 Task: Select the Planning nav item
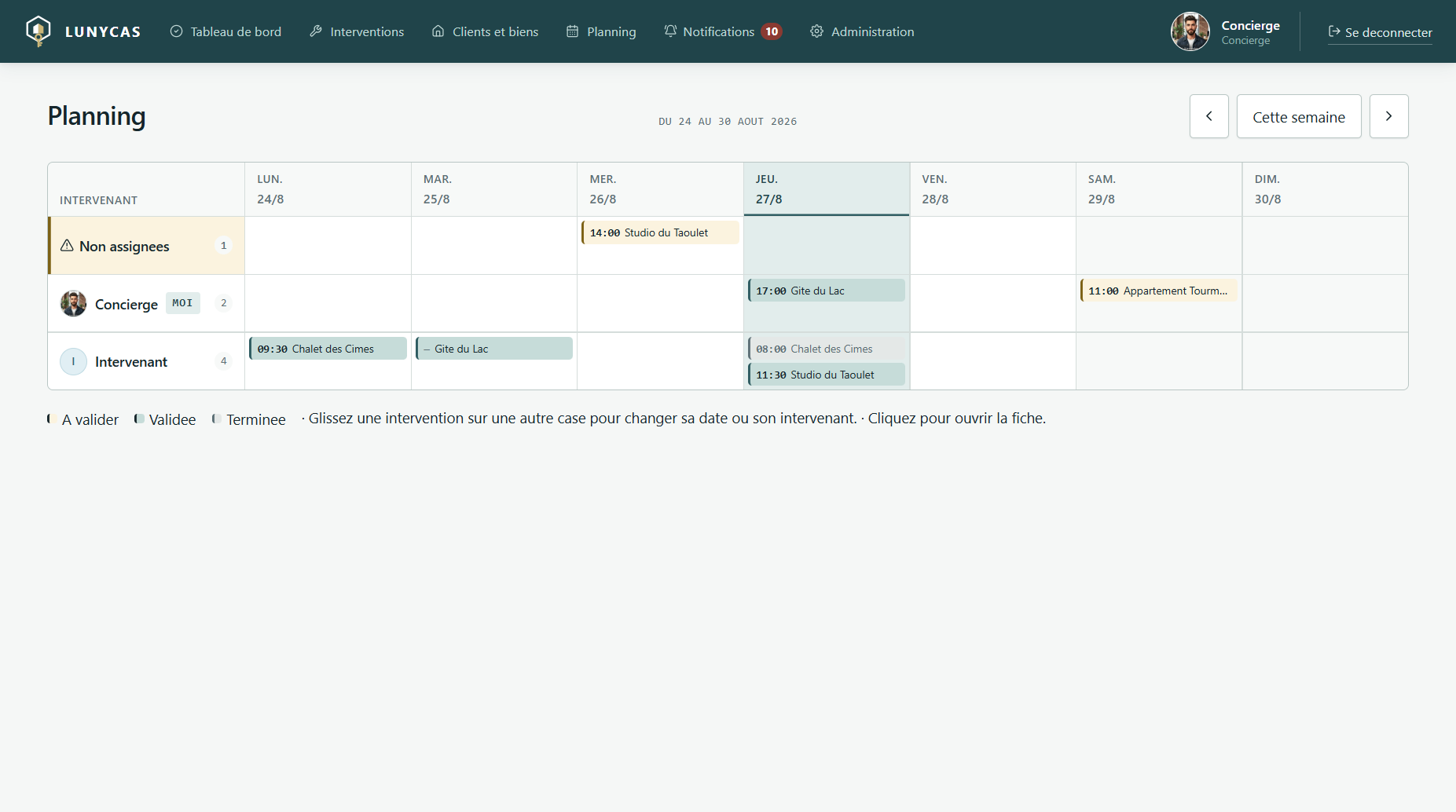[x=601, y=31]
